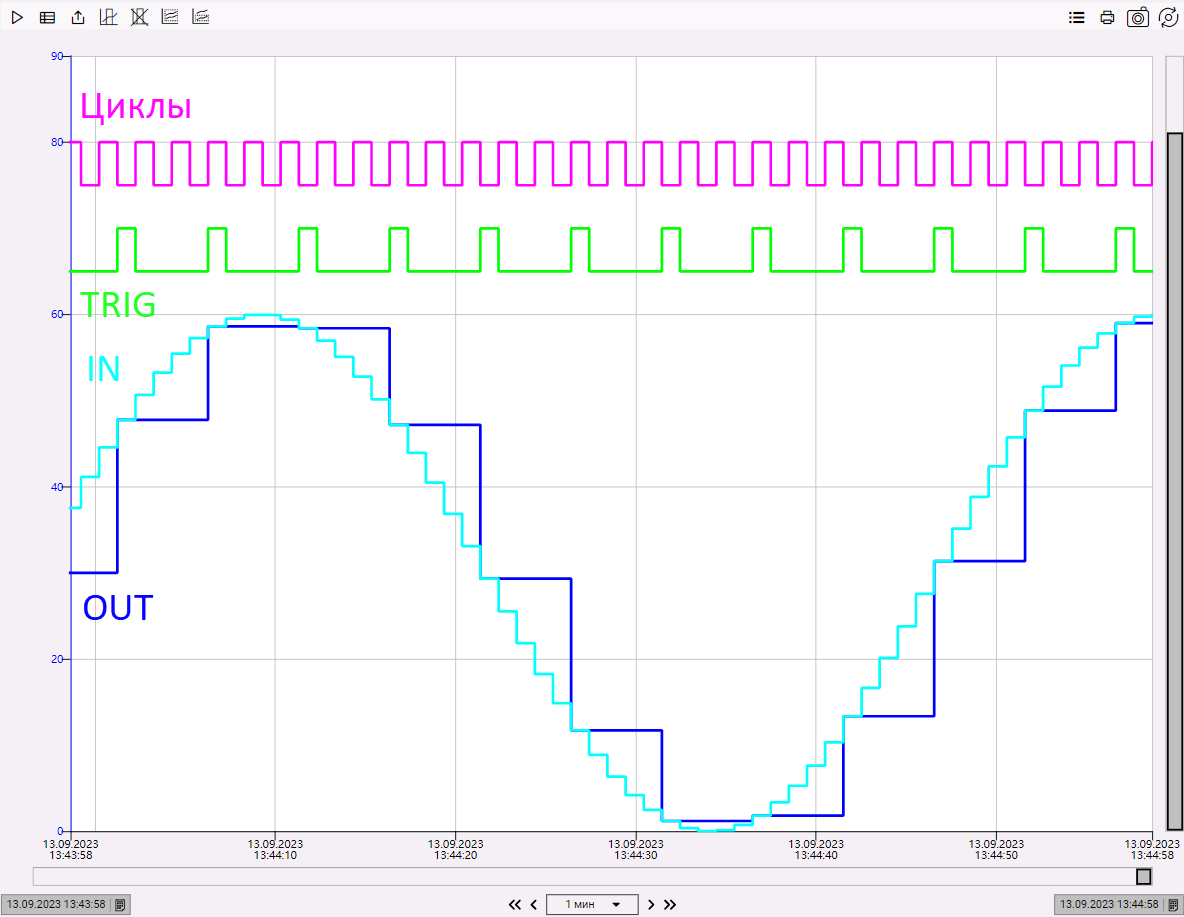Open calendar picker beside start time 13:43:58
Screen dimensions: 1184x917
(120, 904)
